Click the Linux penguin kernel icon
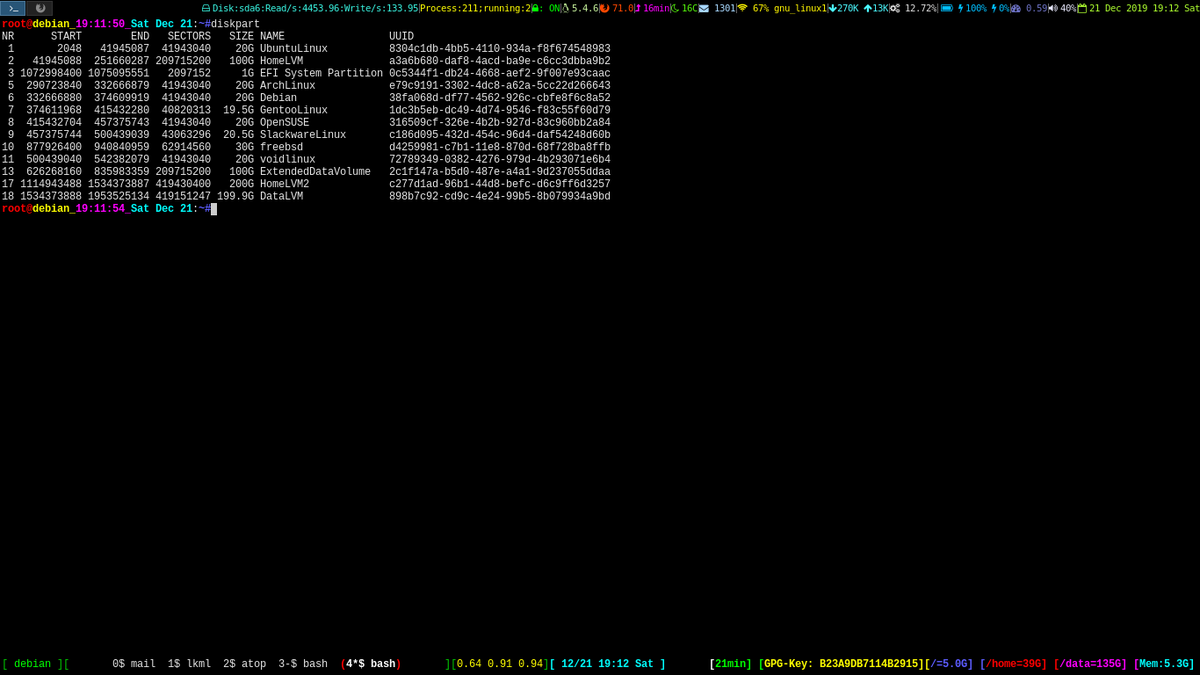Viewport: 1200px width, 675px height. [565, 8]
